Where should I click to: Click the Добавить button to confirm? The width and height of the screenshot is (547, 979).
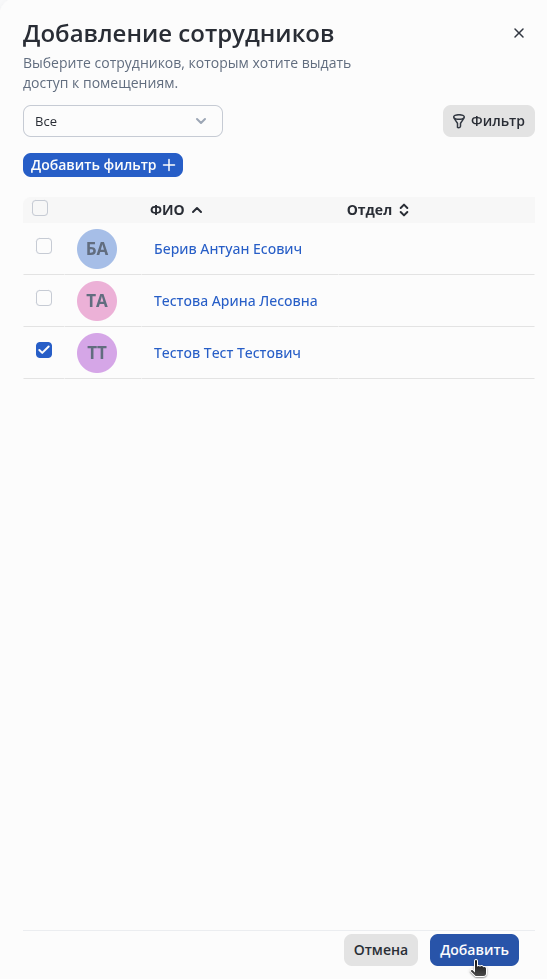[475, 950]
